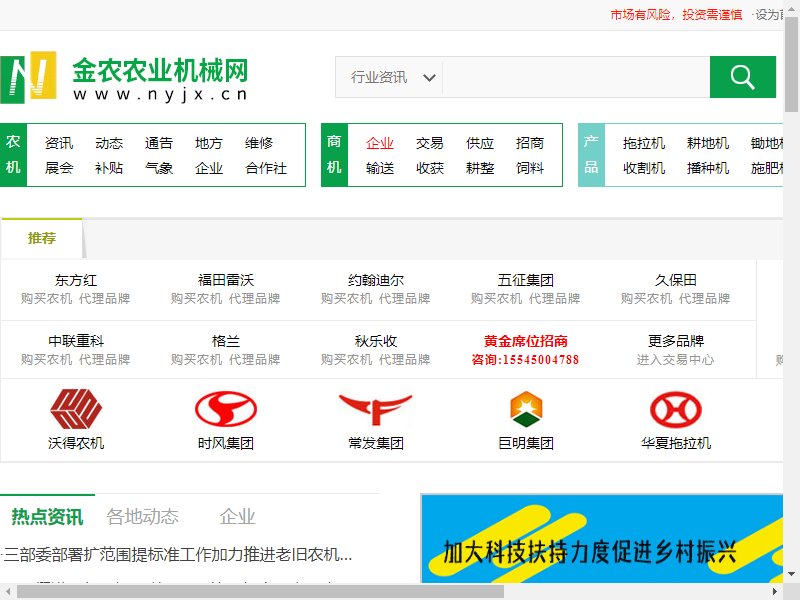Click the 金农农业机械网 site logo
Viewport: 800px width, 600px height.
pos(124,78)
